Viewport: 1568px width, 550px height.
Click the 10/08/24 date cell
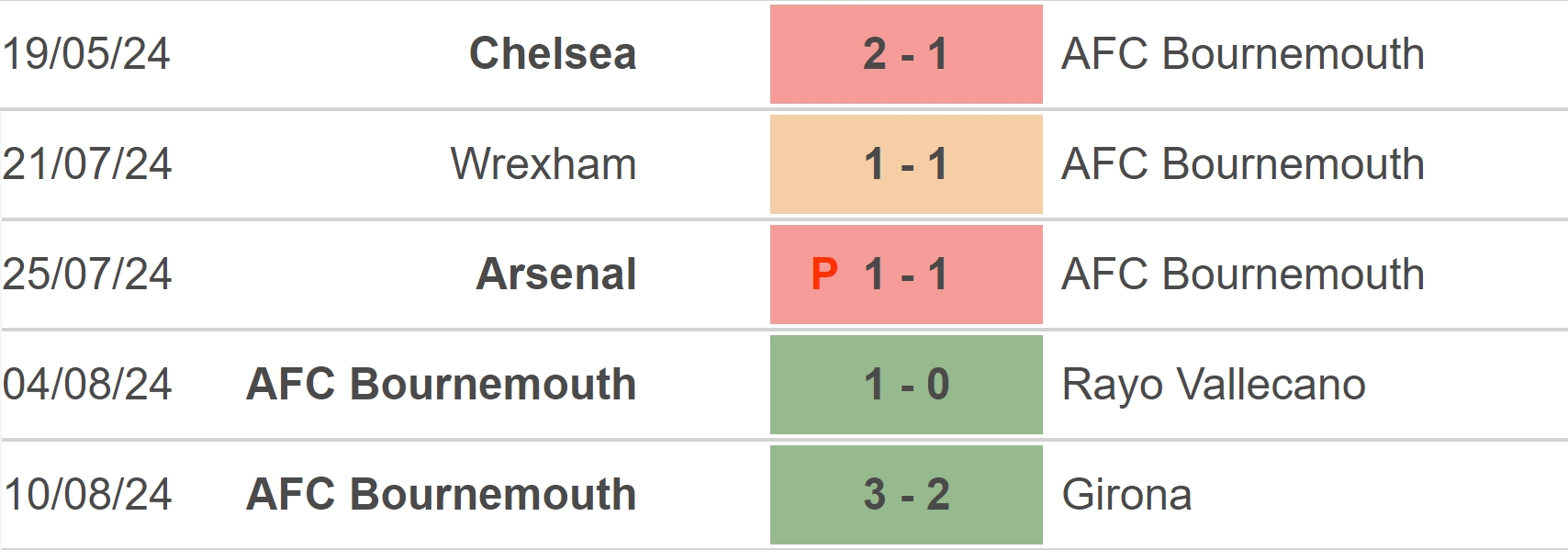[87, 495]
